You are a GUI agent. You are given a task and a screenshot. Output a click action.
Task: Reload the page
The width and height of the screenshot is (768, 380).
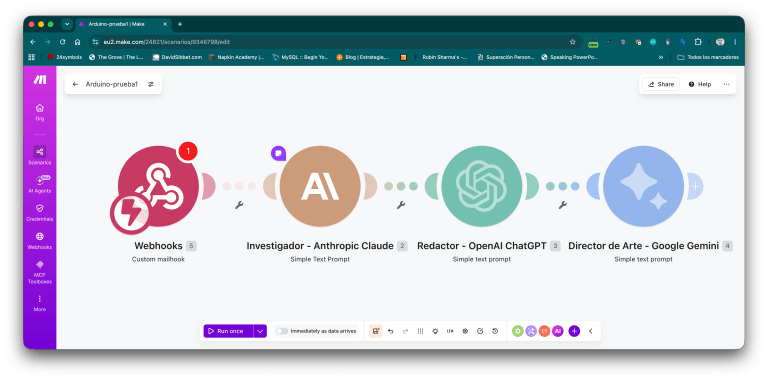click(x=62, y=42)
